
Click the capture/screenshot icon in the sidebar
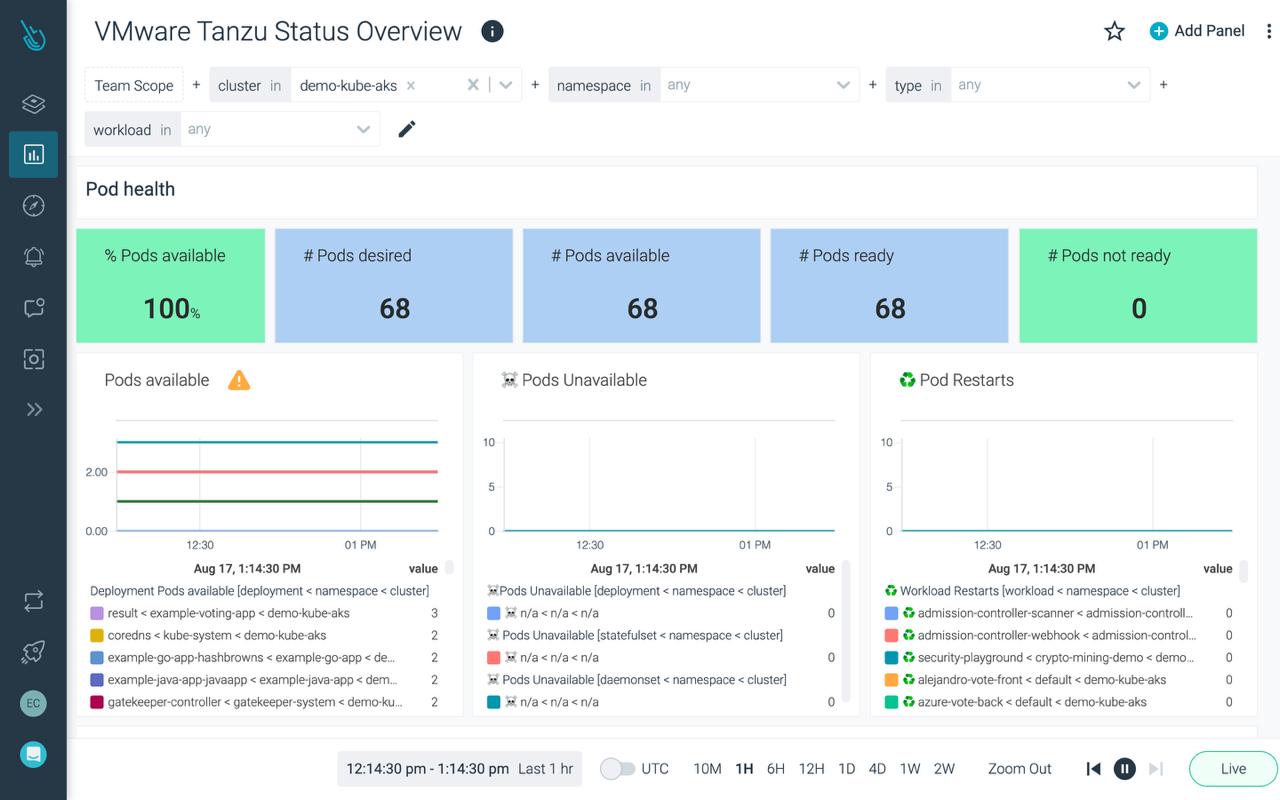(33, 358)
